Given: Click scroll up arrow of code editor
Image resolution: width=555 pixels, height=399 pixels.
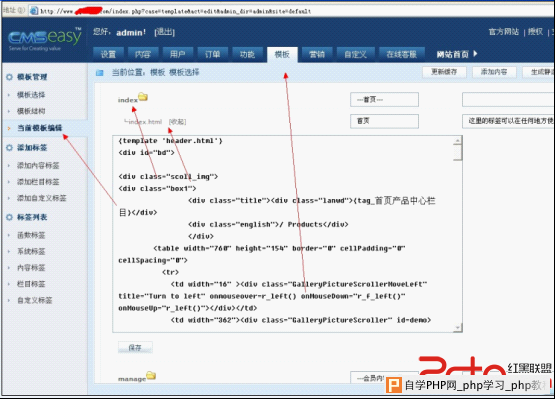Looking at the screenshot, I should [x=457, y=141].
